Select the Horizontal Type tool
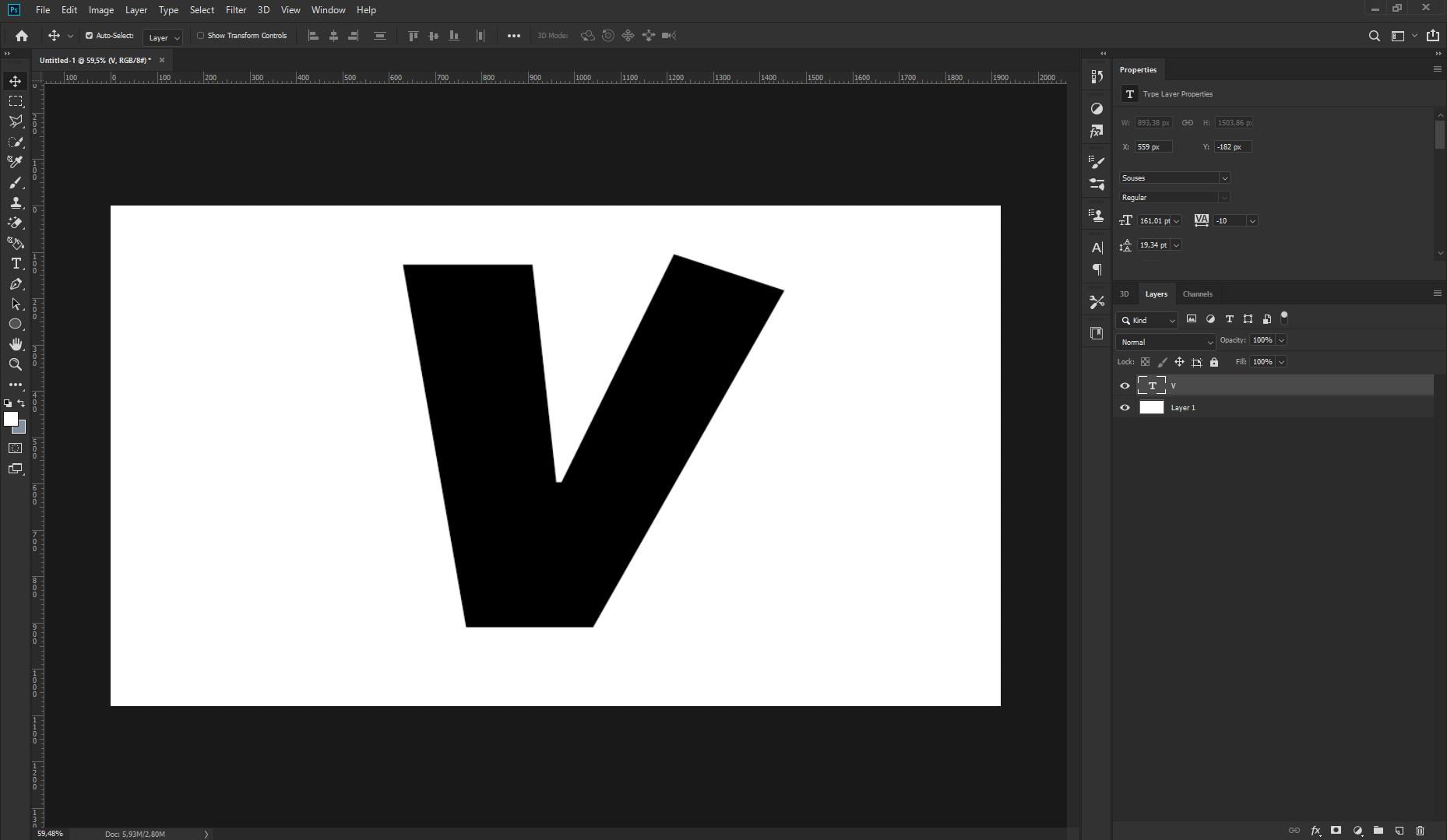 (x=16, y=264)
